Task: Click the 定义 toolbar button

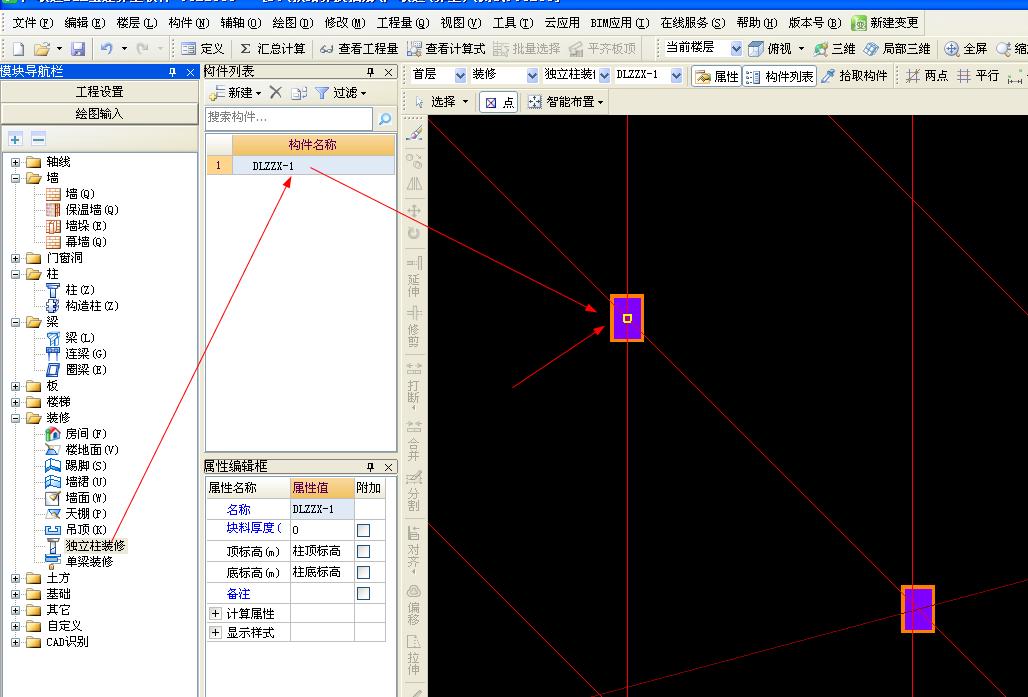Action: pyautogui.click(x=203, y=49)
